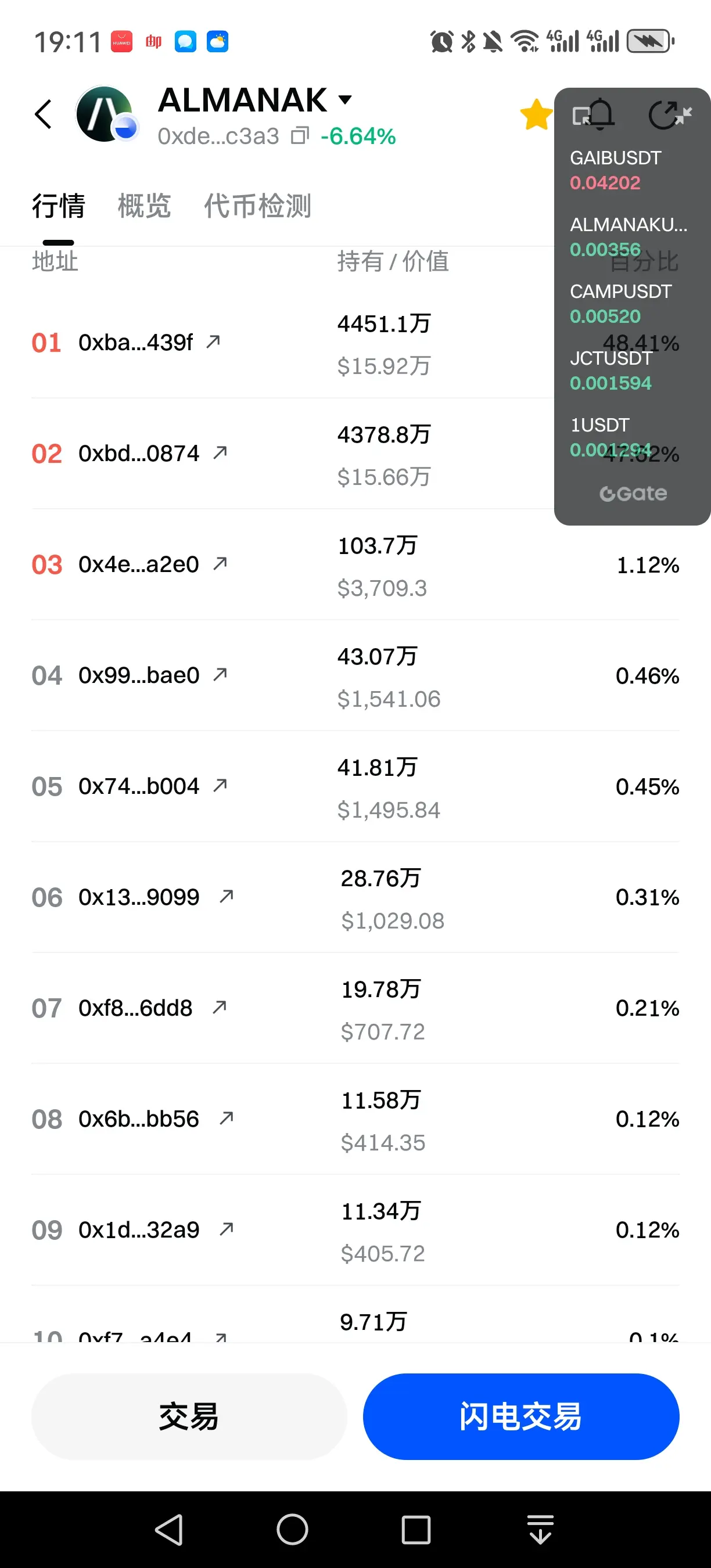This screenshot has height=1568, width=711.
Task: Select the 行情 tab
Action: [x=59, y=206]
